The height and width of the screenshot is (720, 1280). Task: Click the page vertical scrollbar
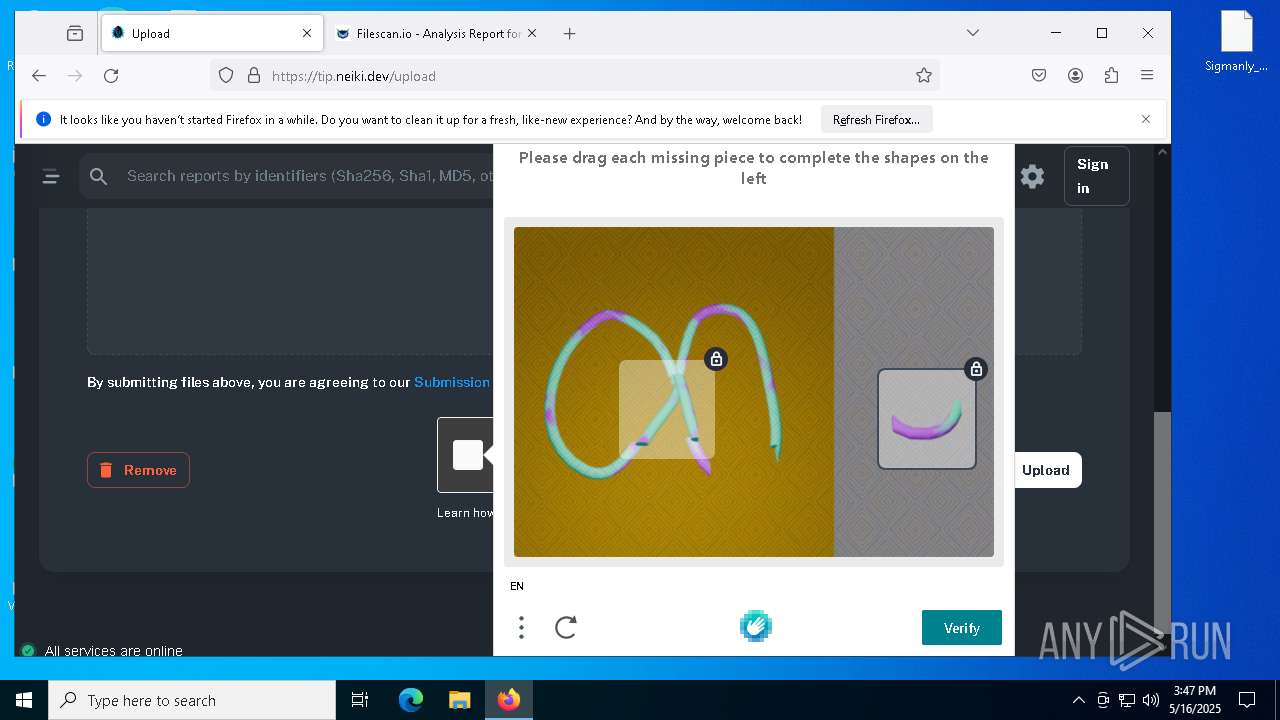point(1161,520)
